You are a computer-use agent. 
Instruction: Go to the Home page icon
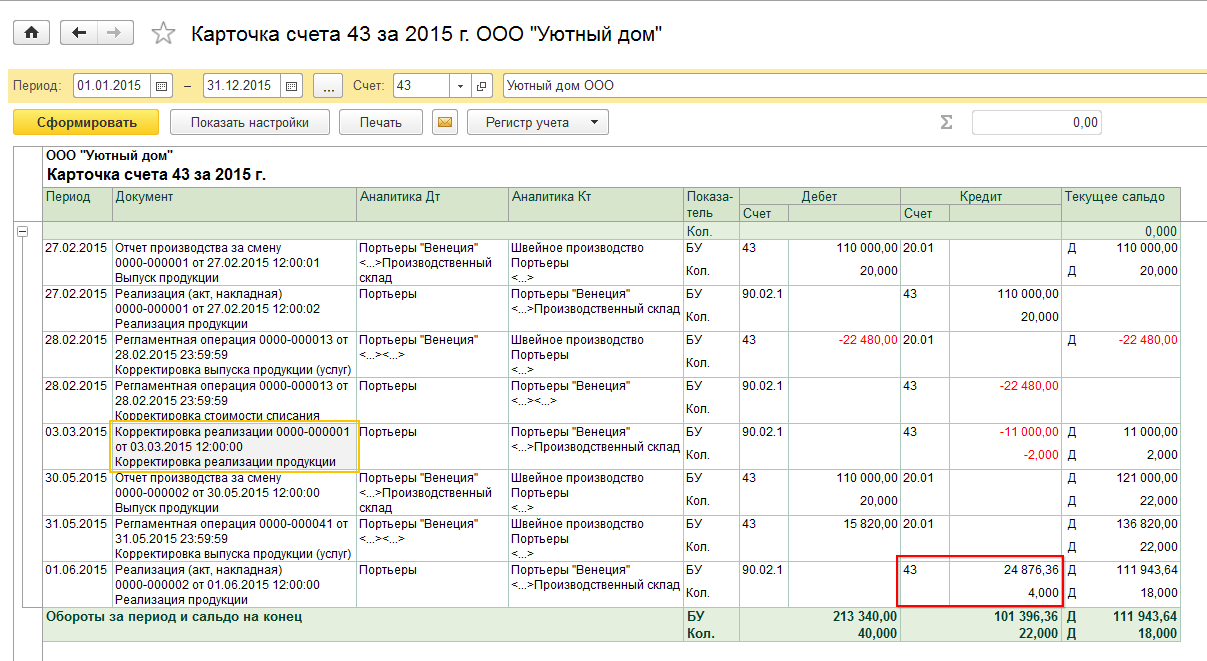31,33
